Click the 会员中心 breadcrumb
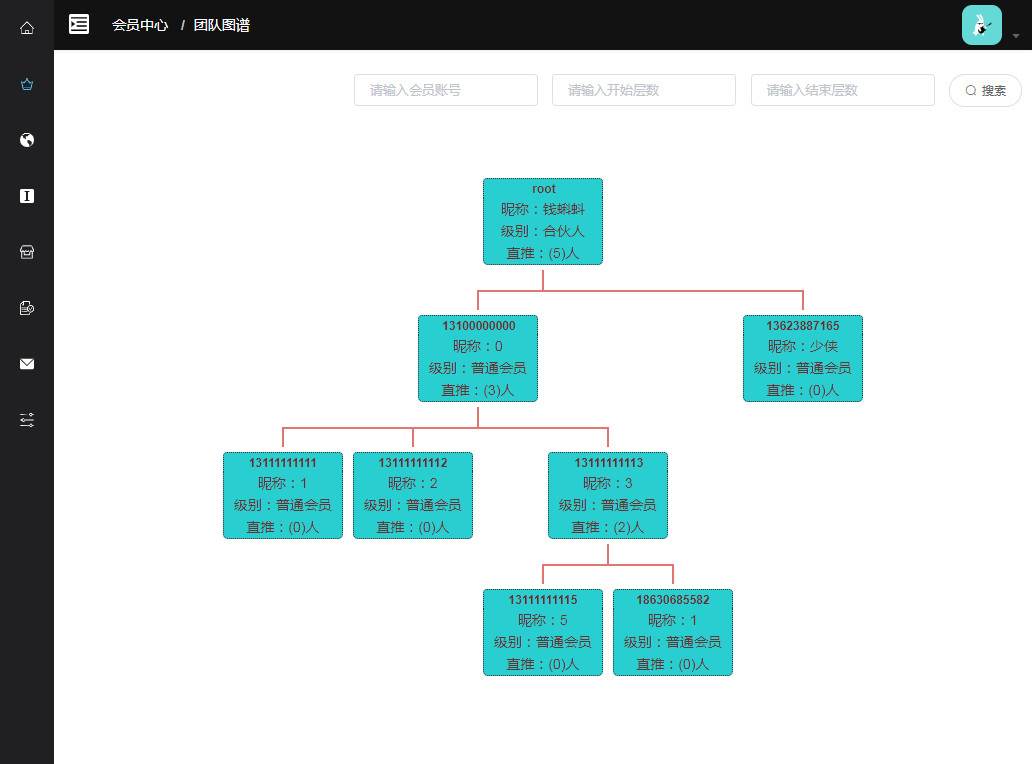The width and height of the screenshot is (1032, 764). pyautogui.click(x=140, y=25)
